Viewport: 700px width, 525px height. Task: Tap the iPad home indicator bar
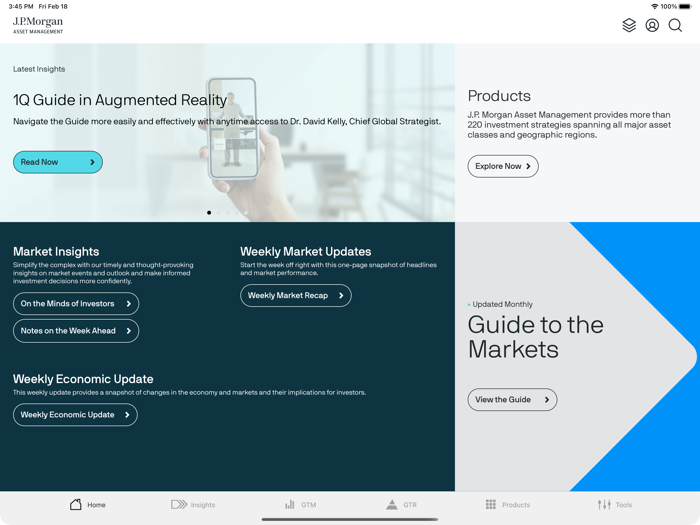tap(350, 519)
